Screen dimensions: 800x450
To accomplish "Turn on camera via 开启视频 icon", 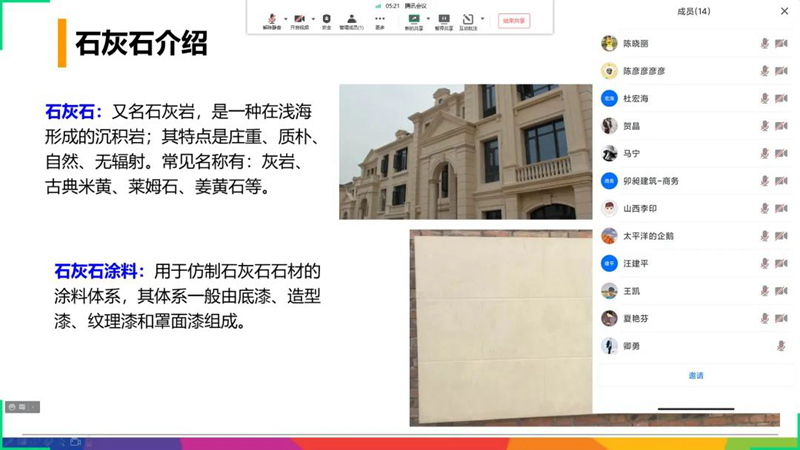I will (x=299, y=19).
